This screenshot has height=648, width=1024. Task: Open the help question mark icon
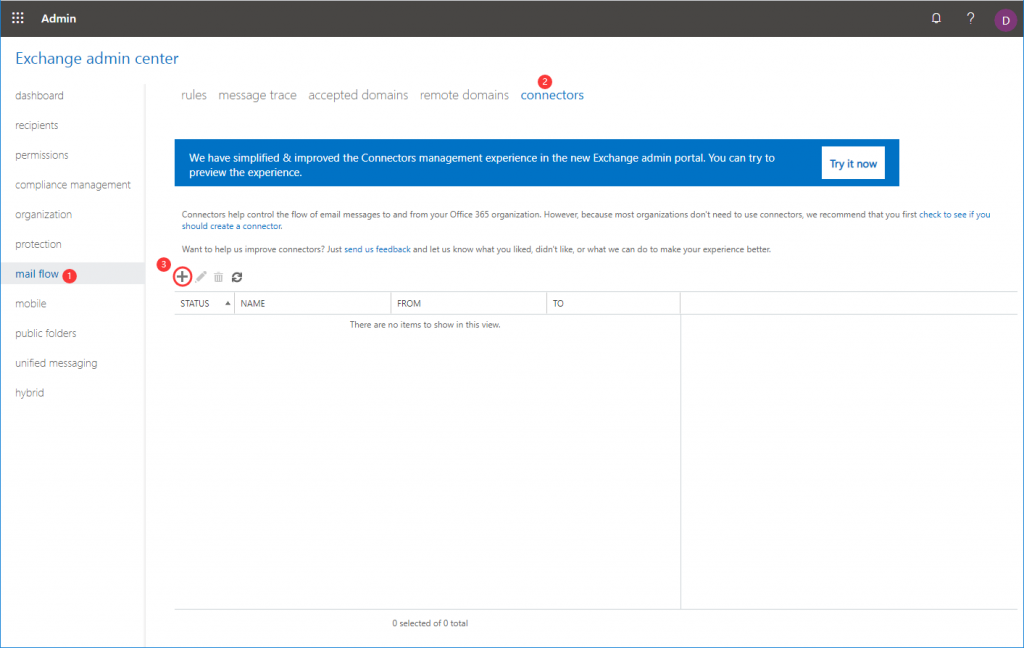coord(970,18)
